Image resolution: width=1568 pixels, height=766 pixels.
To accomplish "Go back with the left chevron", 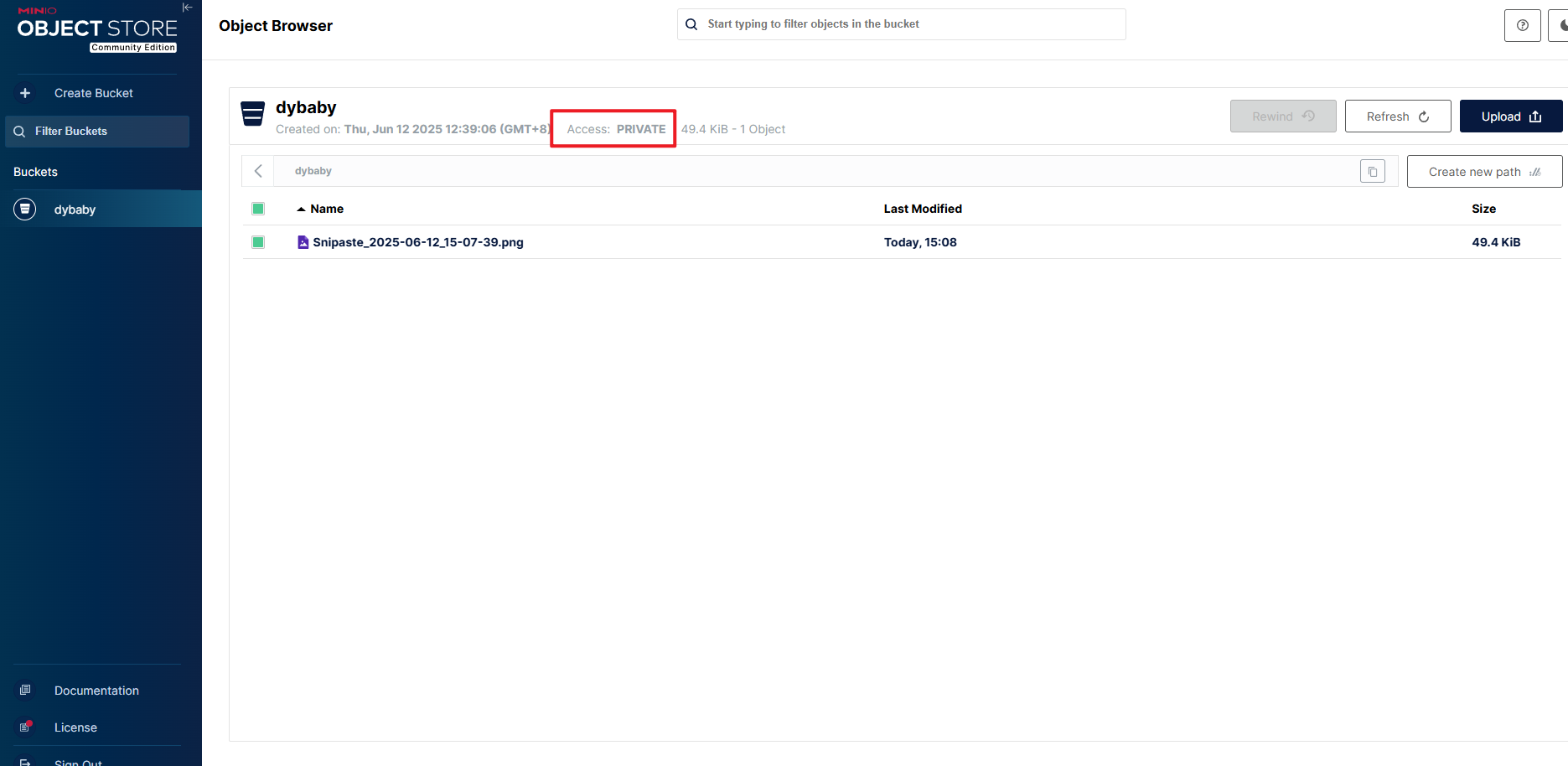I will click(258, 171).
